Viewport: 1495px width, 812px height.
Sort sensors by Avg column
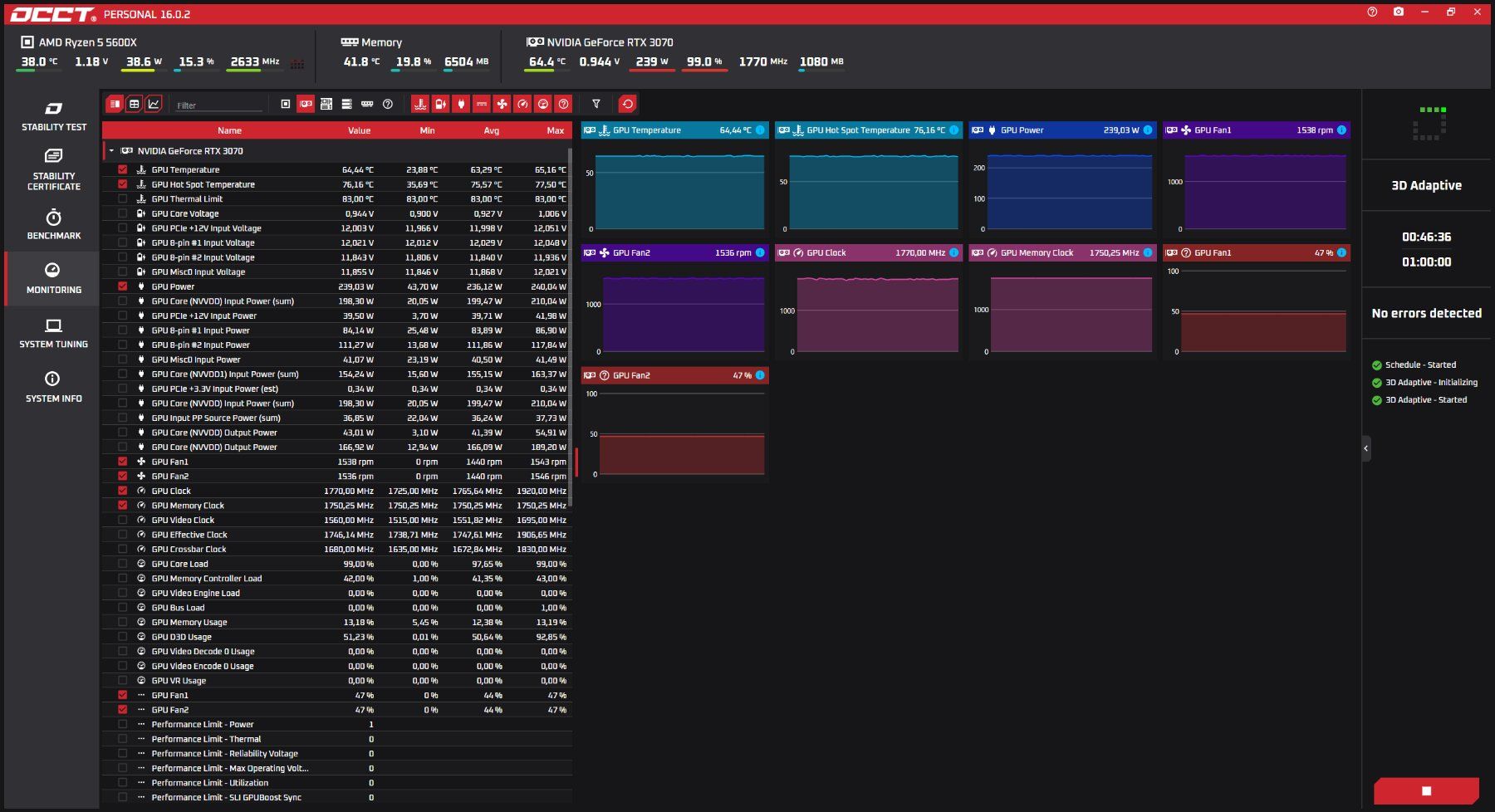coord(492,130)
